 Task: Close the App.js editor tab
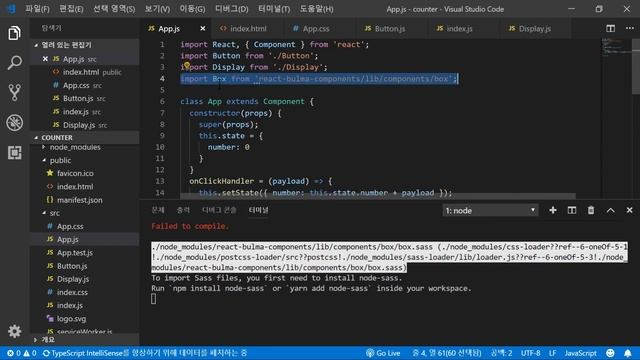click(x=202, y=28)
